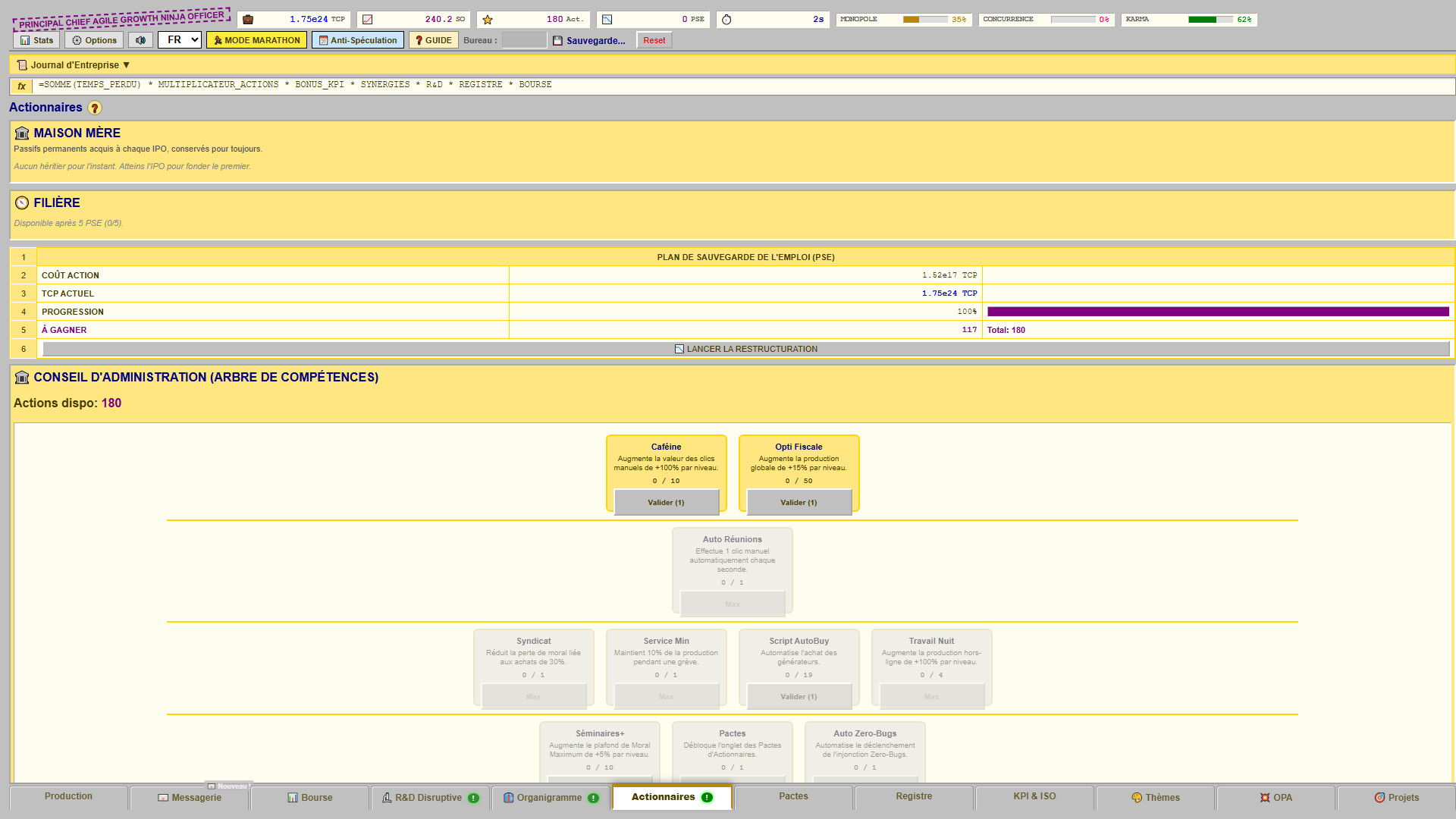The height and width of the screenshot is (819, 1456).
Task: Click the Total: 180 text
Action: click(1006, 330)
